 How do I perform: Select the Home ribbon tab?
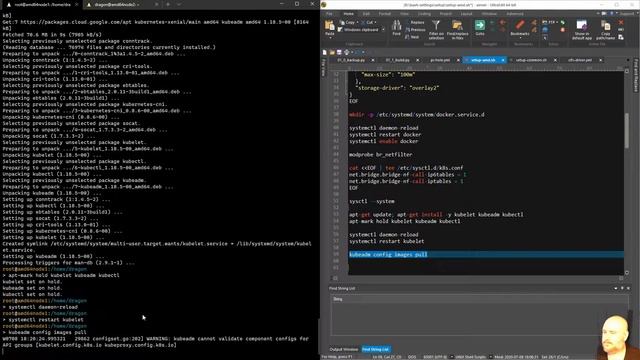[x=348, y=14]
